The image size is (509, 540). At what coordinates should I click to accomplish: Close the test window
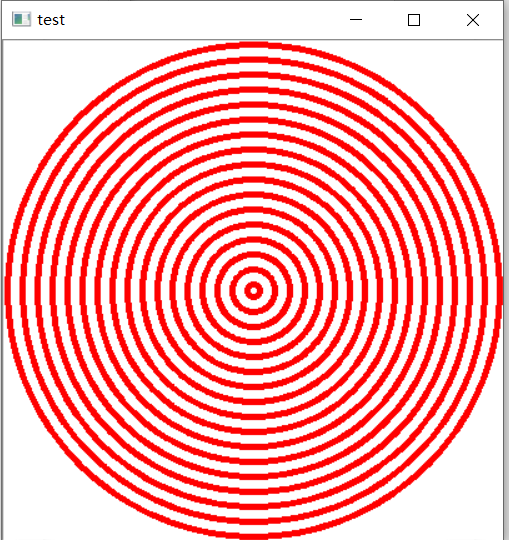coord(473,20)
